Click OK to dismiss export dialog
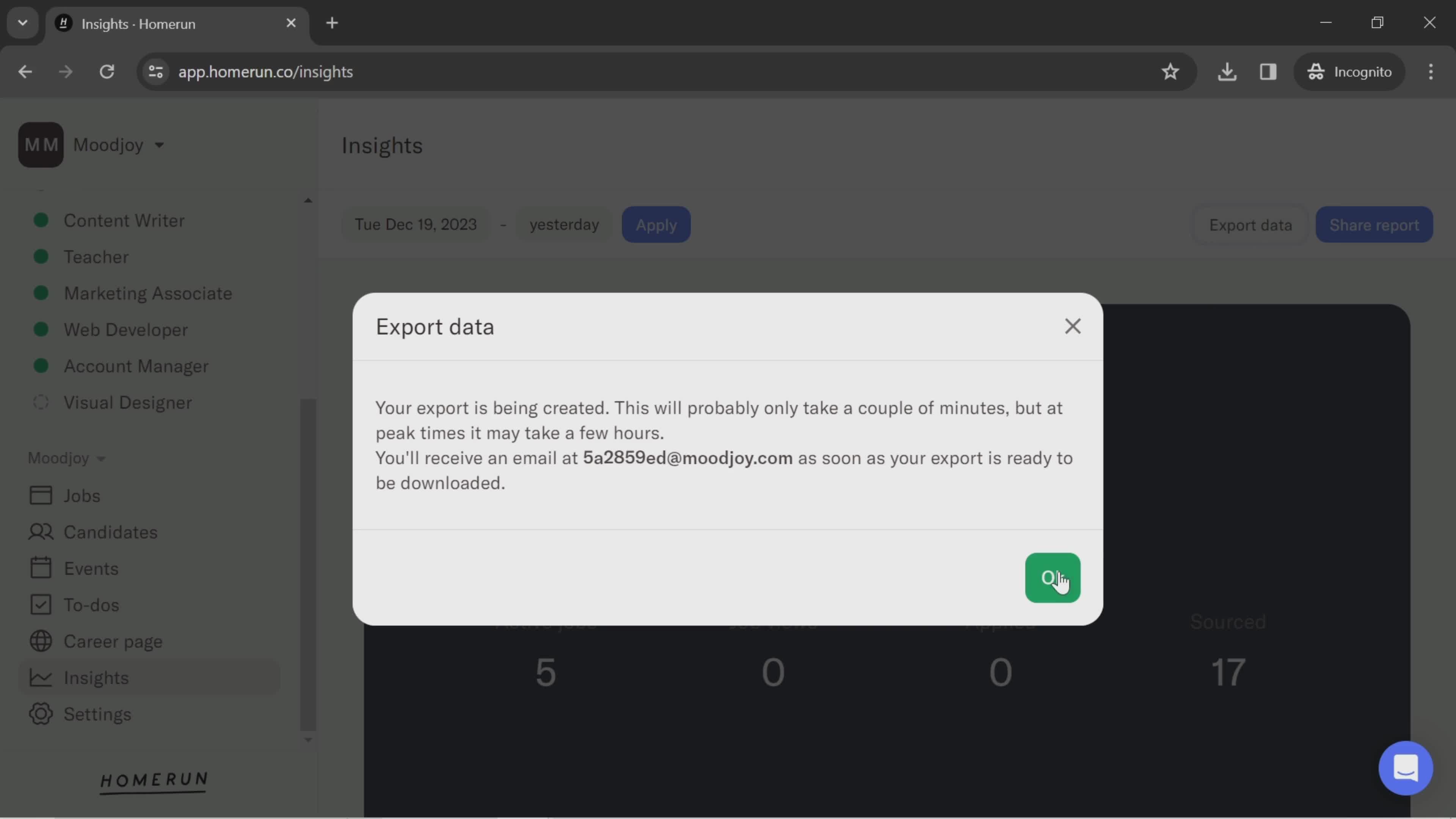This screenshot has width=1456, height=819. [1052, 578]
